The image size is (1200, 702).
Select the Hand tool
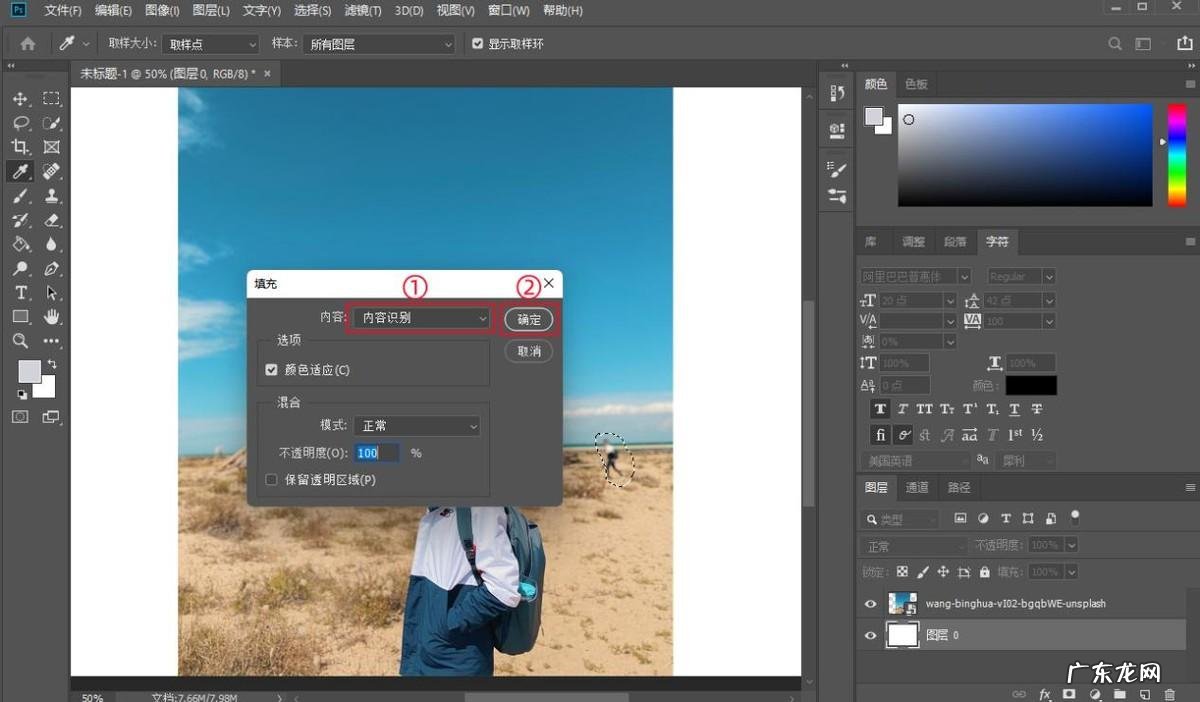pyautogui.click(x=52, y=317)
